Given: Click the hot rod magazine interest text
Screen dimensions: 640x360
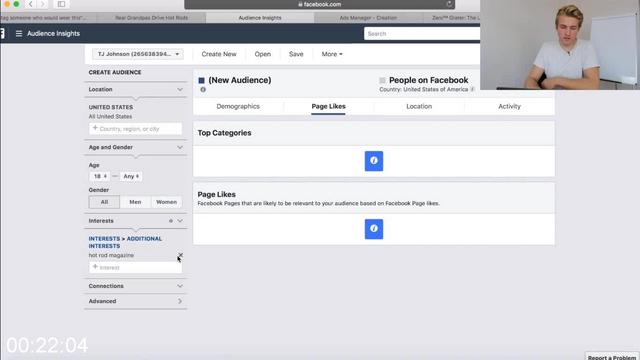Looking at the screenshot, I should (111, 255).
